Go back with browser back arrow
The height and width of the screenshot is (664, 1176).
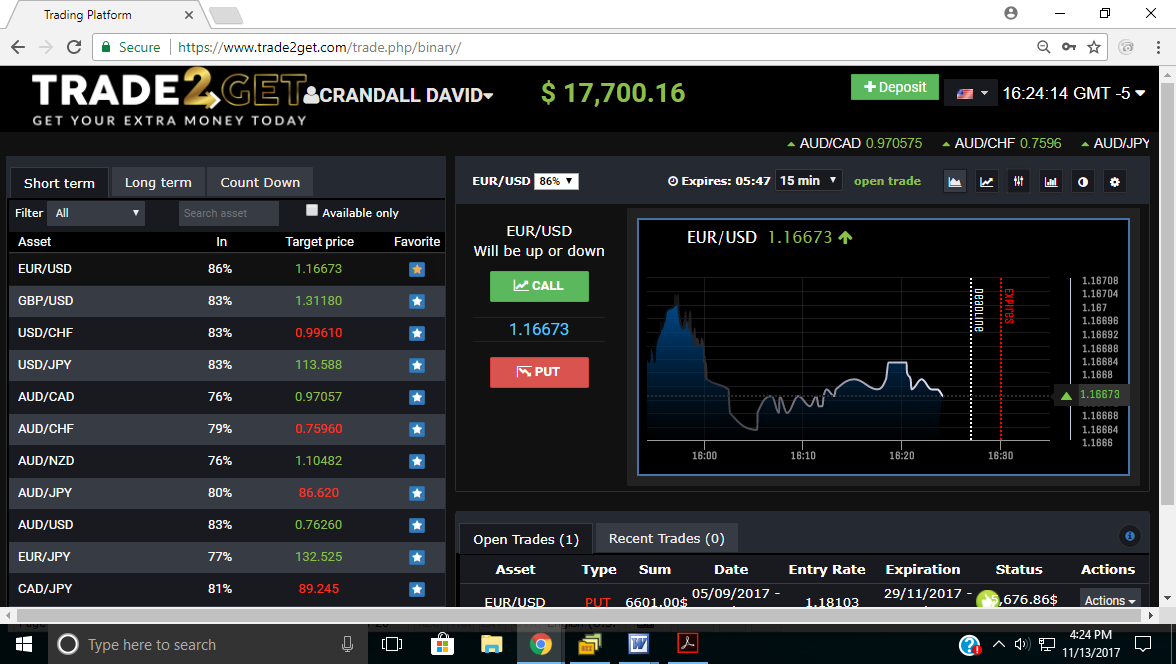18,47
